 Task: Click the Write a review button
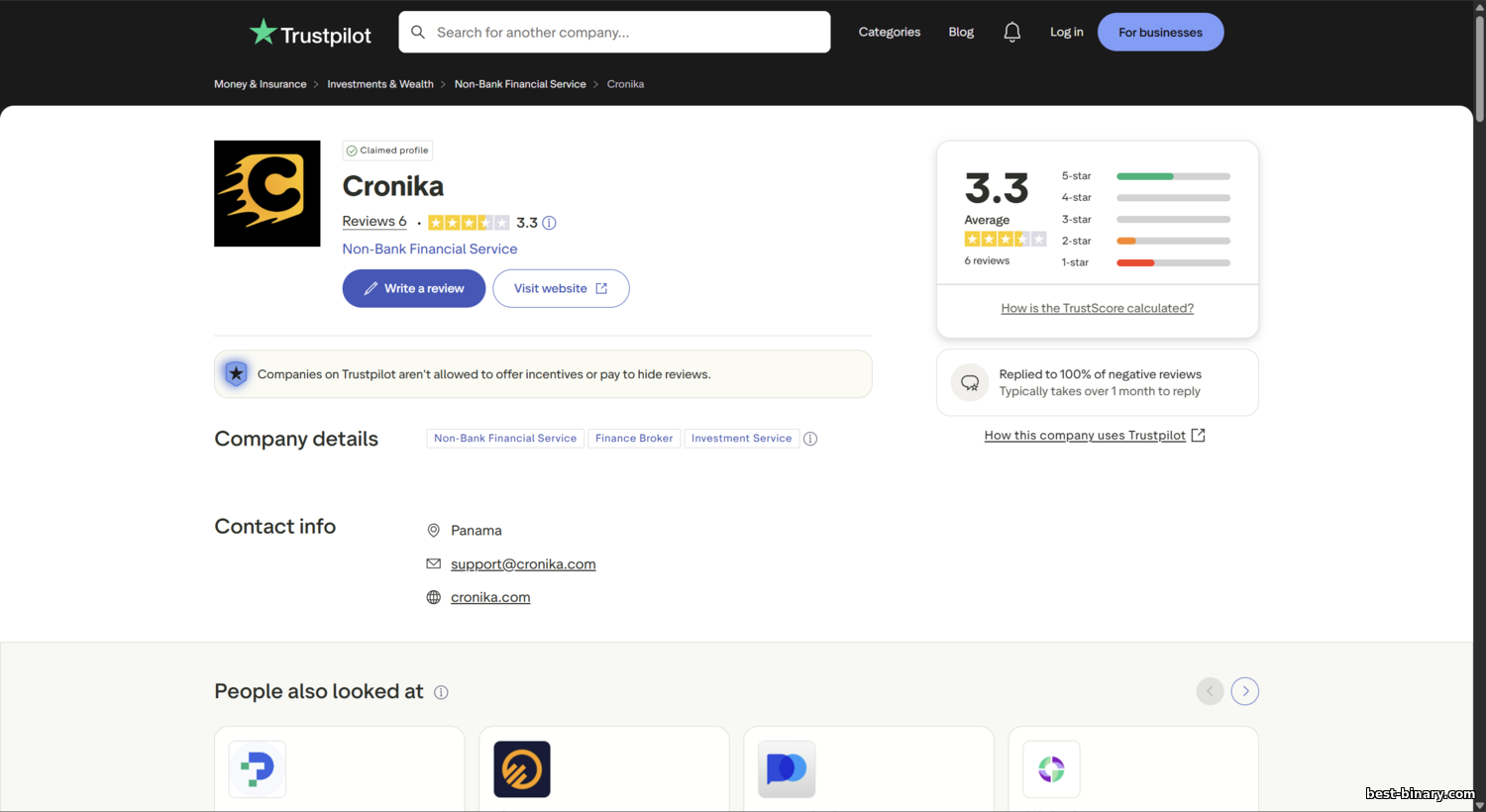point(414,288)
